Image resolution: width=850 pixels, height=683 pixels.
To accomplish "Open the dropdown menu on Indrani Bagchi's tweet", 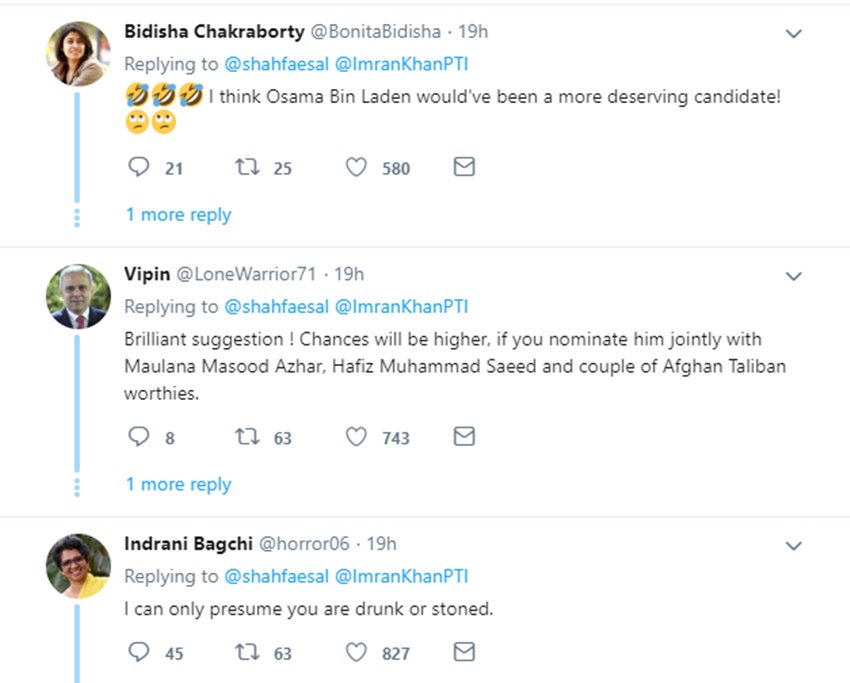I will (x=793, y=546).
